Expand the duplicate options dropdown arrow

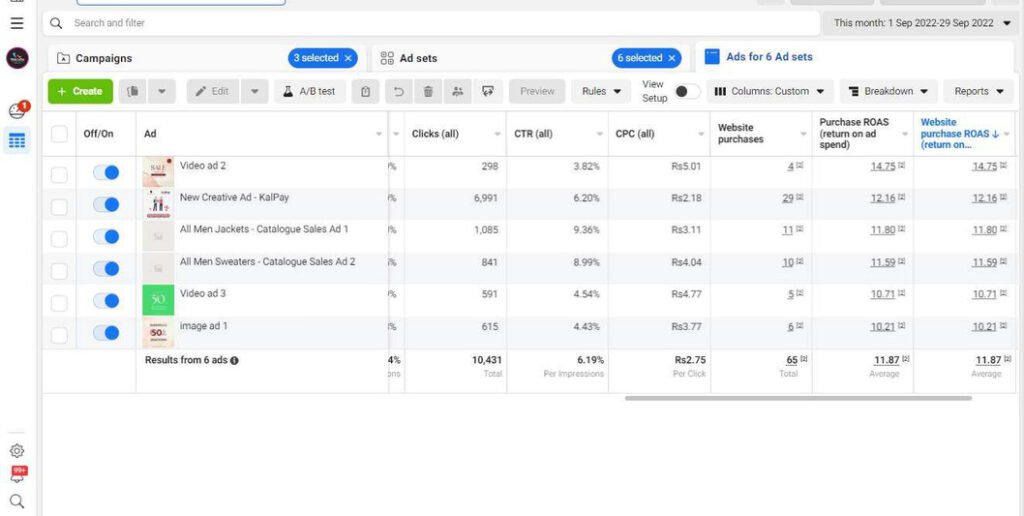point(162,91)
